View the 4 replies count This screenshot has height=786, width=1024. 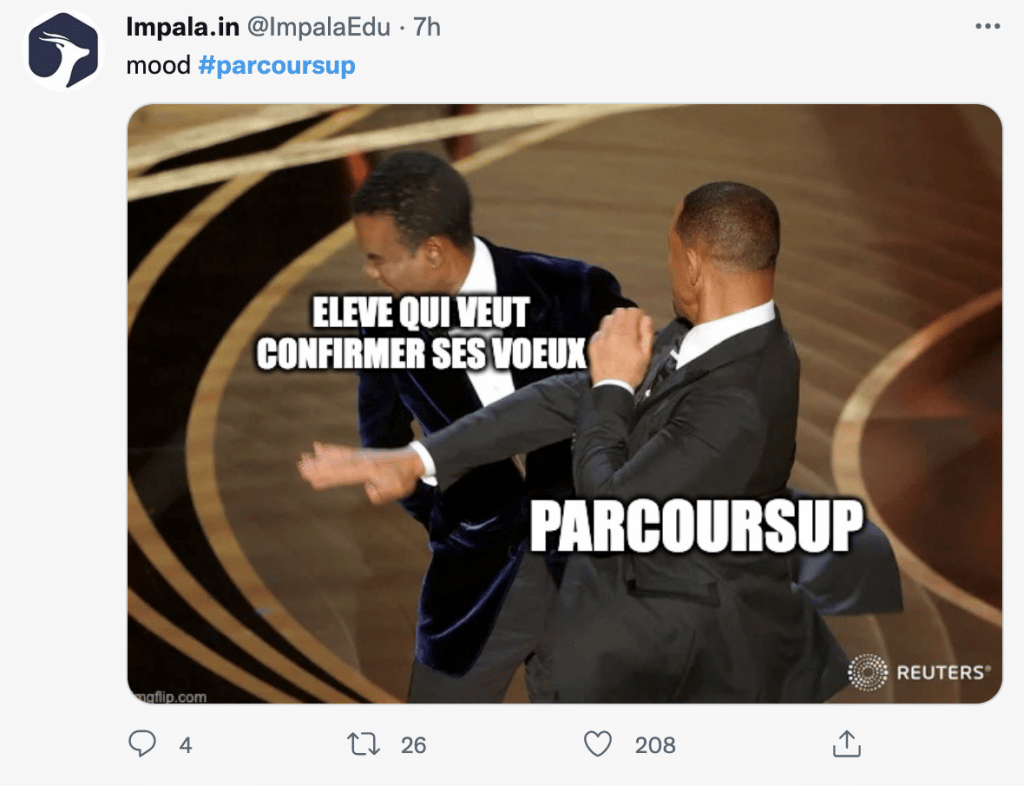pos(185,745)
